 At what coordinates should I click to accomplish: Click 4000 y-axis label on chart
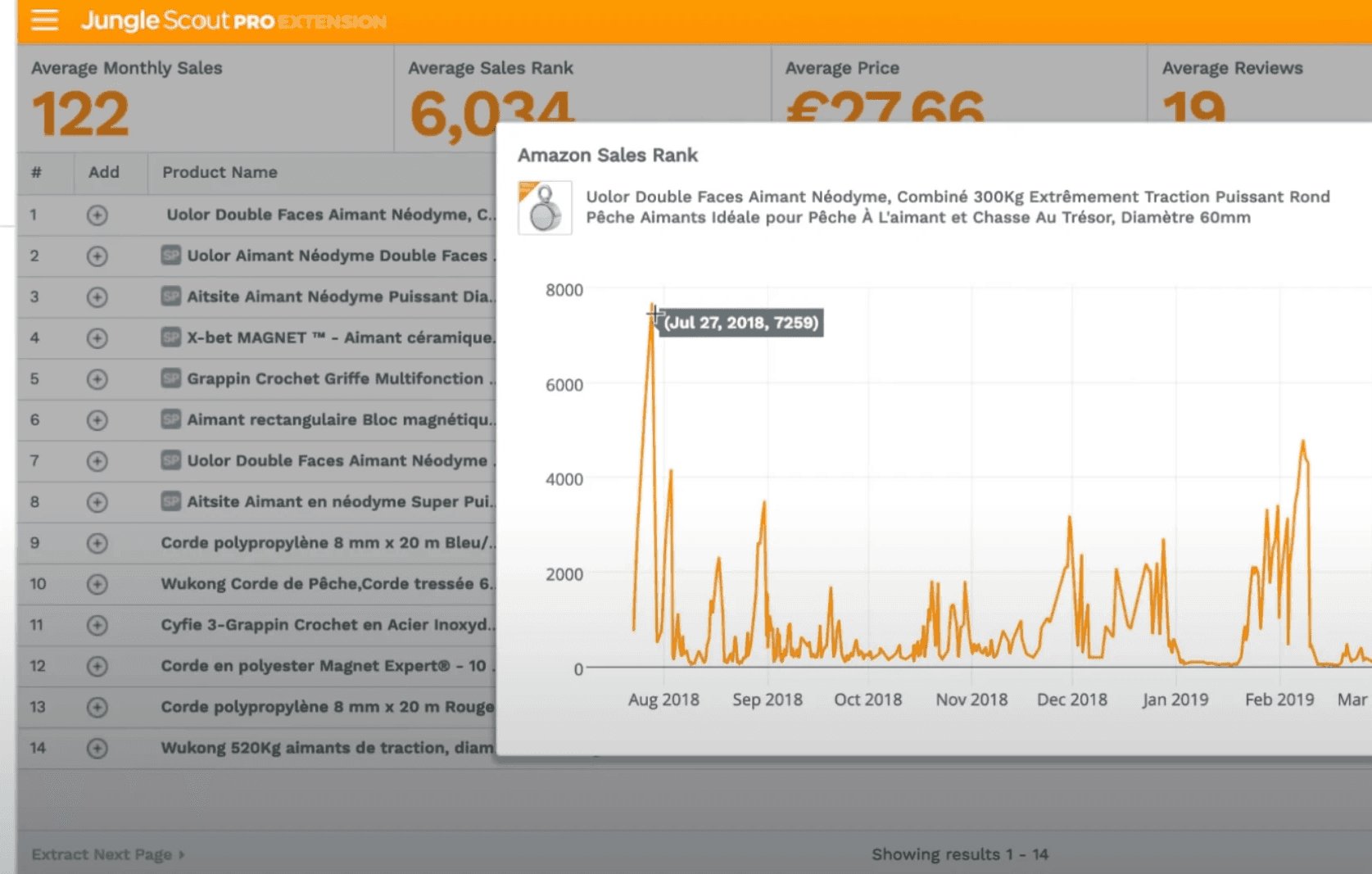point(564,479)
